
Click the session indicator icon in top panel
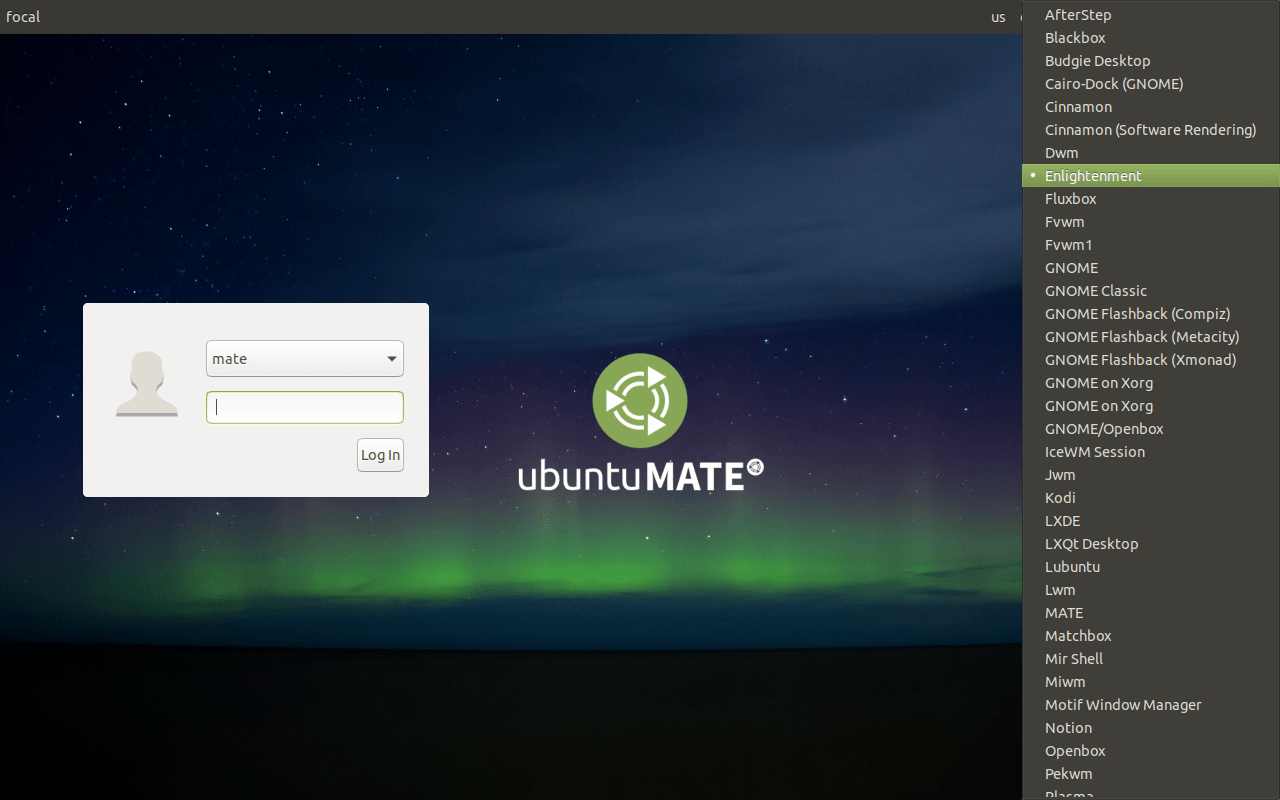coord(1020,17)
